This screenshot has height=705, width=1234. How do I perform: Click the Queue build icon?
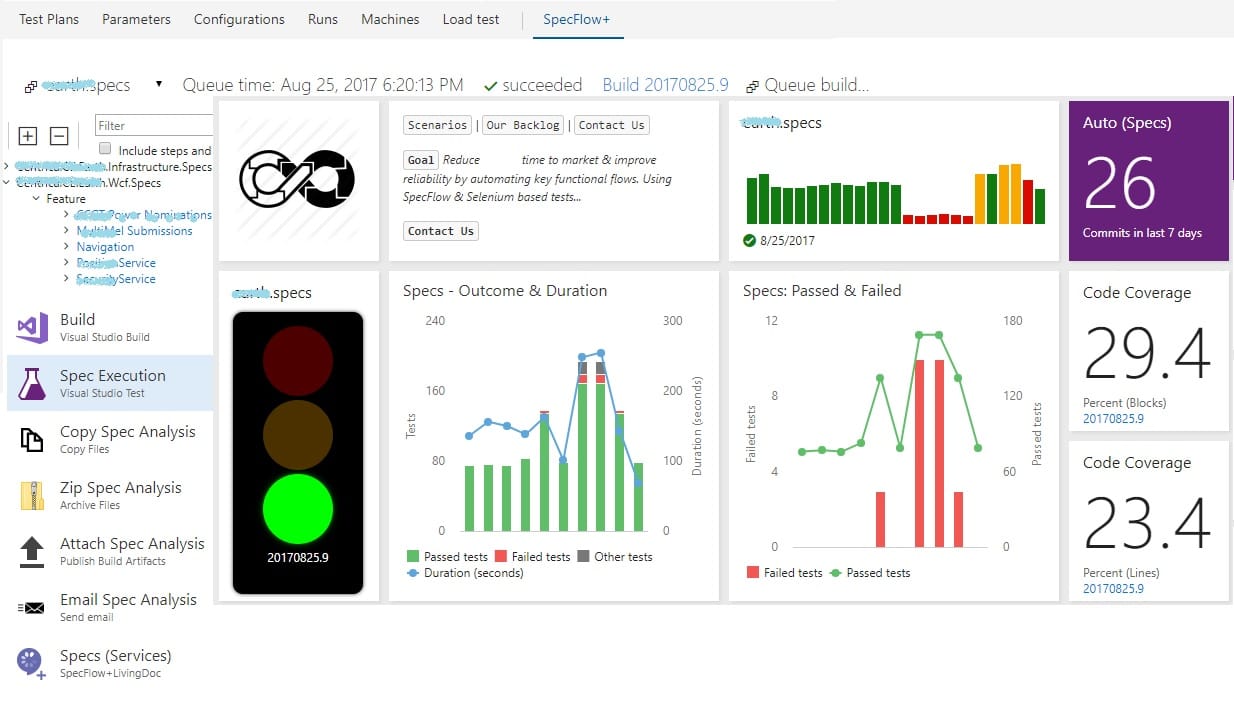pos(752,86)
